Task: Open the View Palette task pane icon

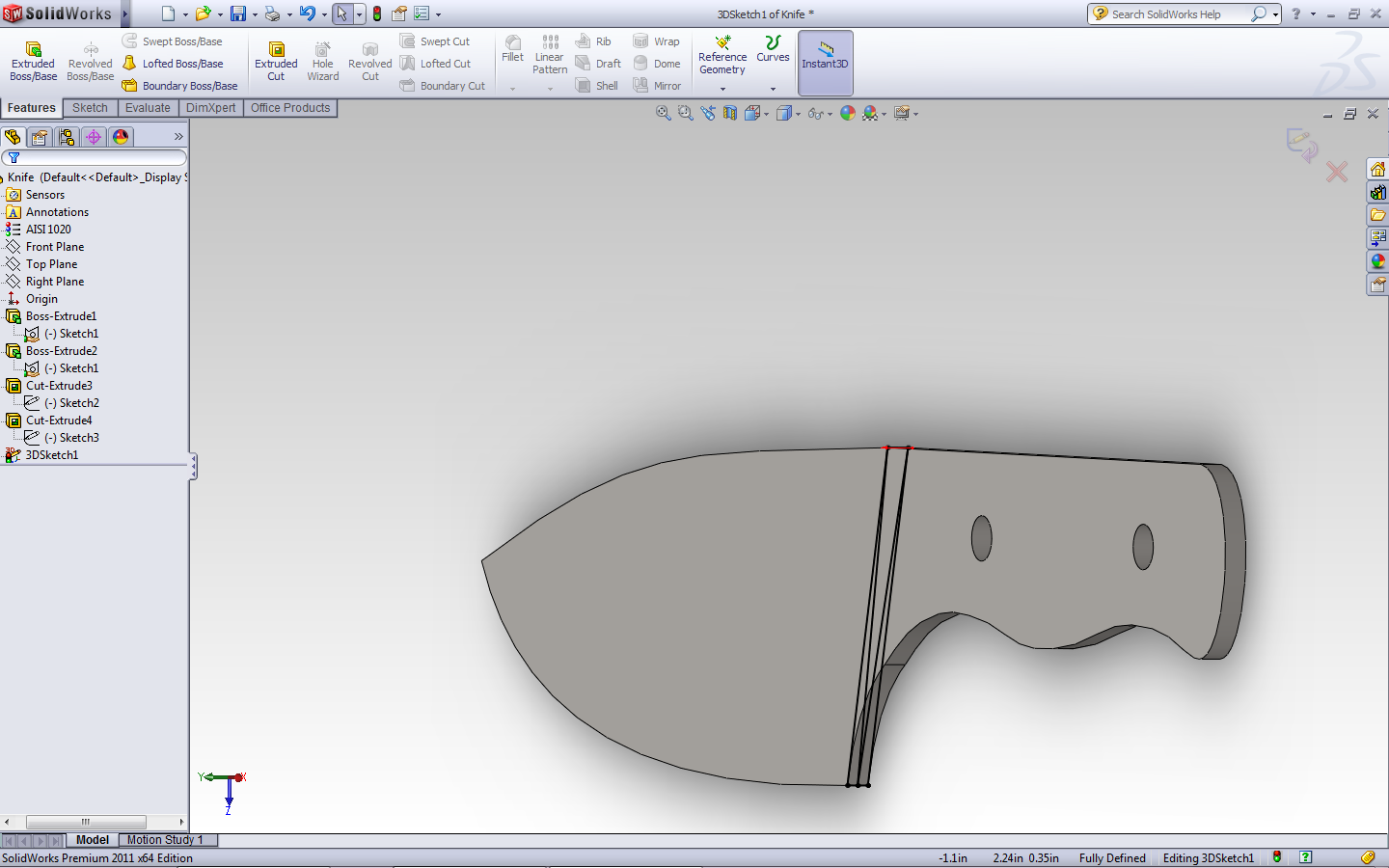Action: click(1377, 238)
